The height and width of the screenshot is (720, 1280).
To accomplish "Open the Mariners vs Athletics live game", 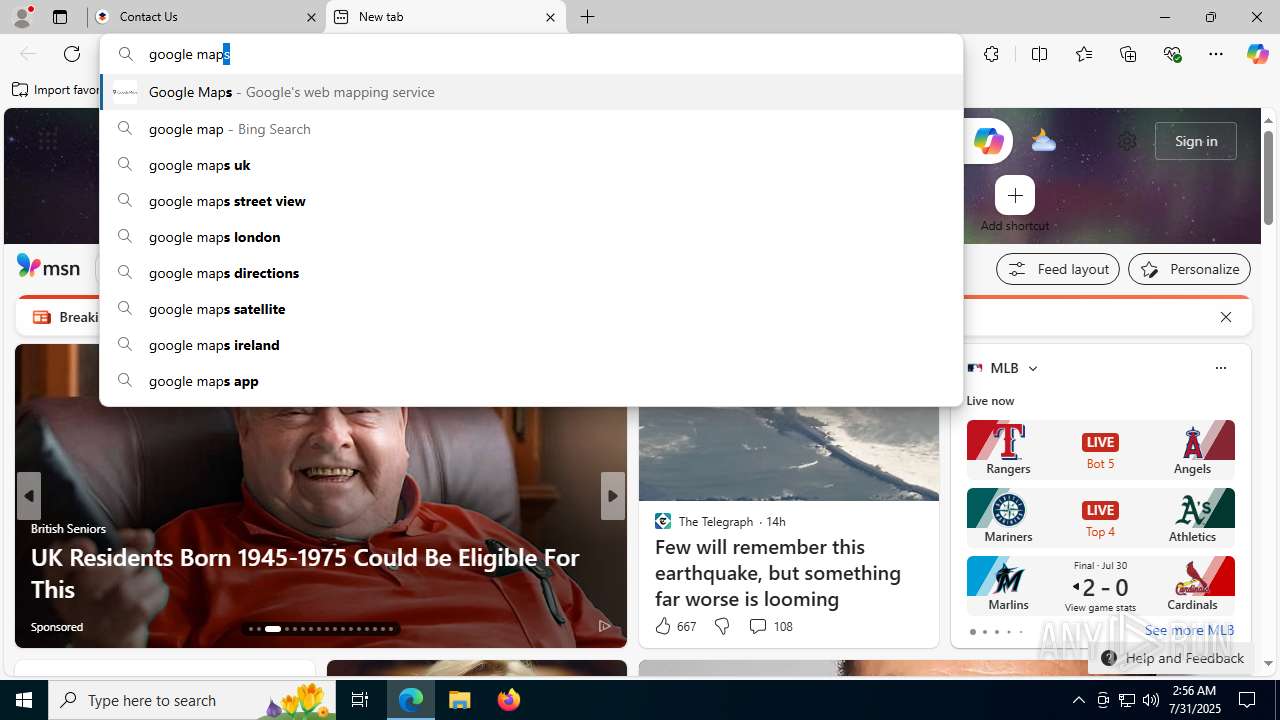I will click(x=1100, y=517).
